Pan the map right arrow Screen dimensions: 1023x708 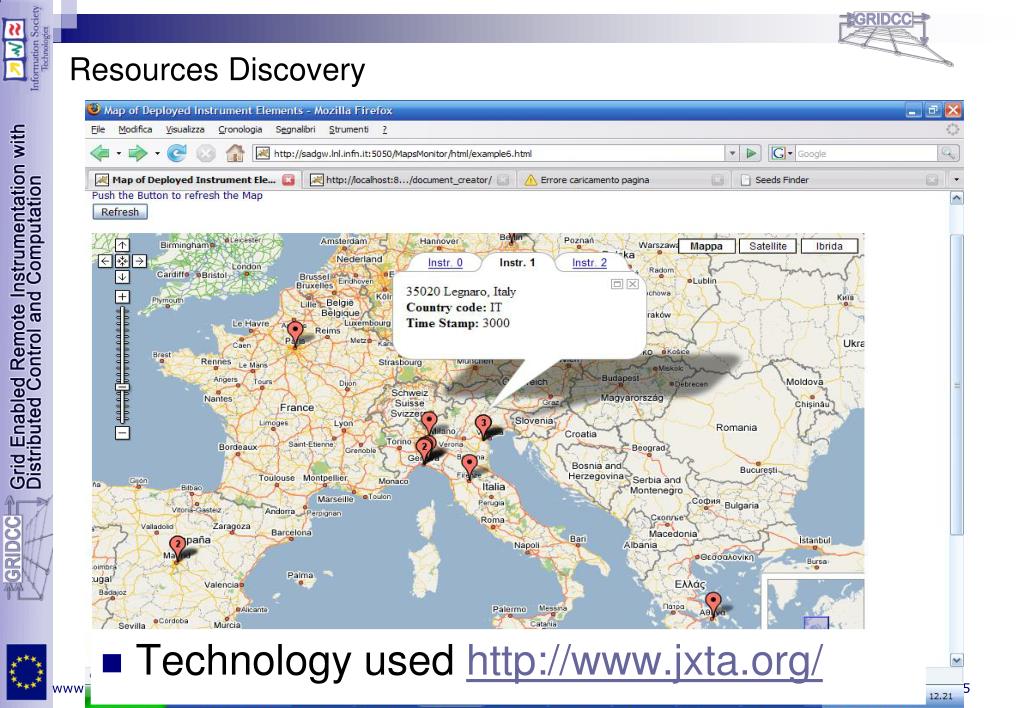[139, 261]
